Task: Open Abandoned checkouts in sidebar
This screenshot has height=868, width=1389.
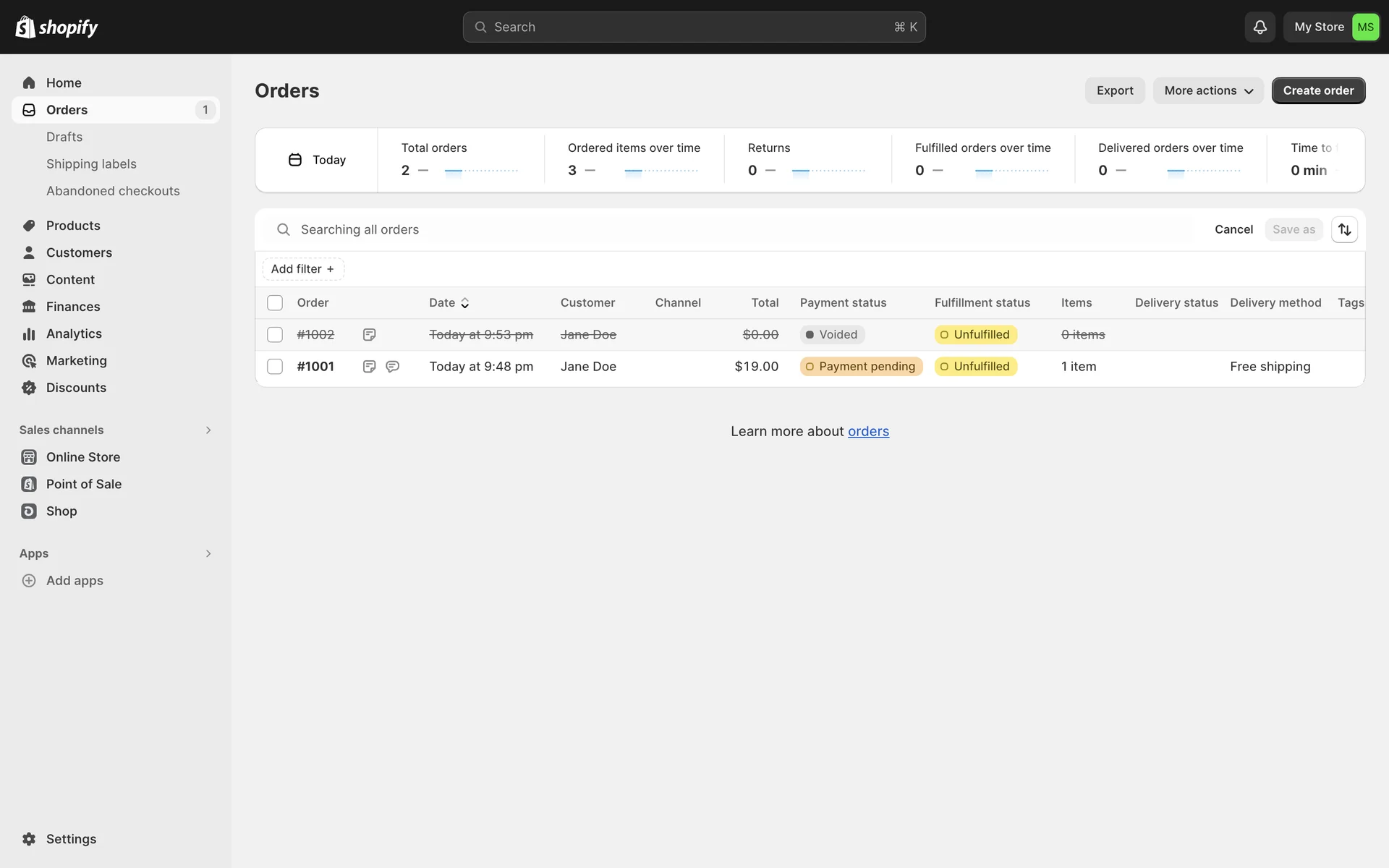Action: [x=113, y=191]
